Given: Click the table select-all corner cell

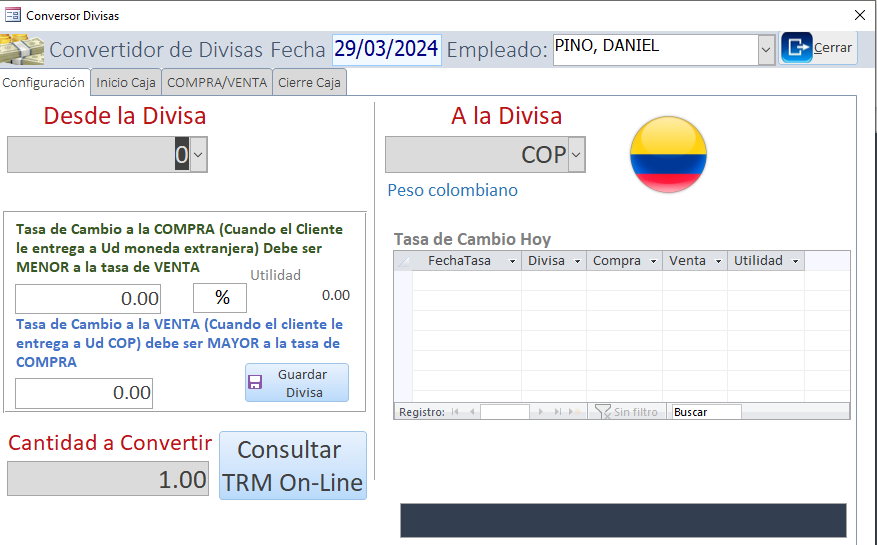Looking at the screenshot, I should (x=403, y=261).
